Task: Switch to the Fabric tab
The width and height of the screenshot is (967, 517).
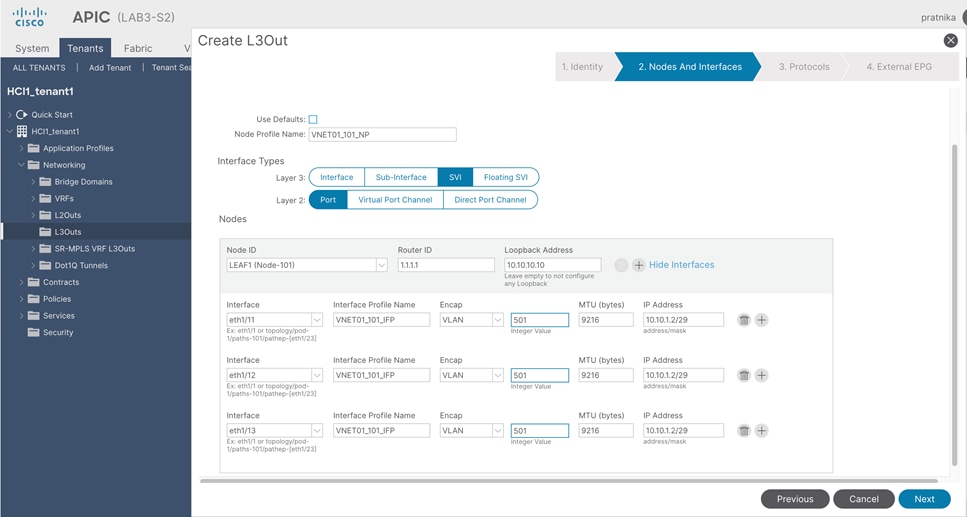Action: click(138, 48)
